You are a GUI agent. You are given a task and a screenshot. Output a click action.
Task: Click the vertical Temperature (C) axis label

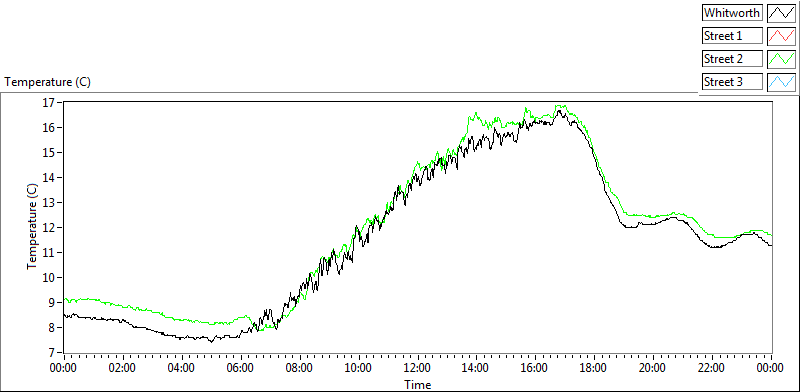tap(32, 227)
